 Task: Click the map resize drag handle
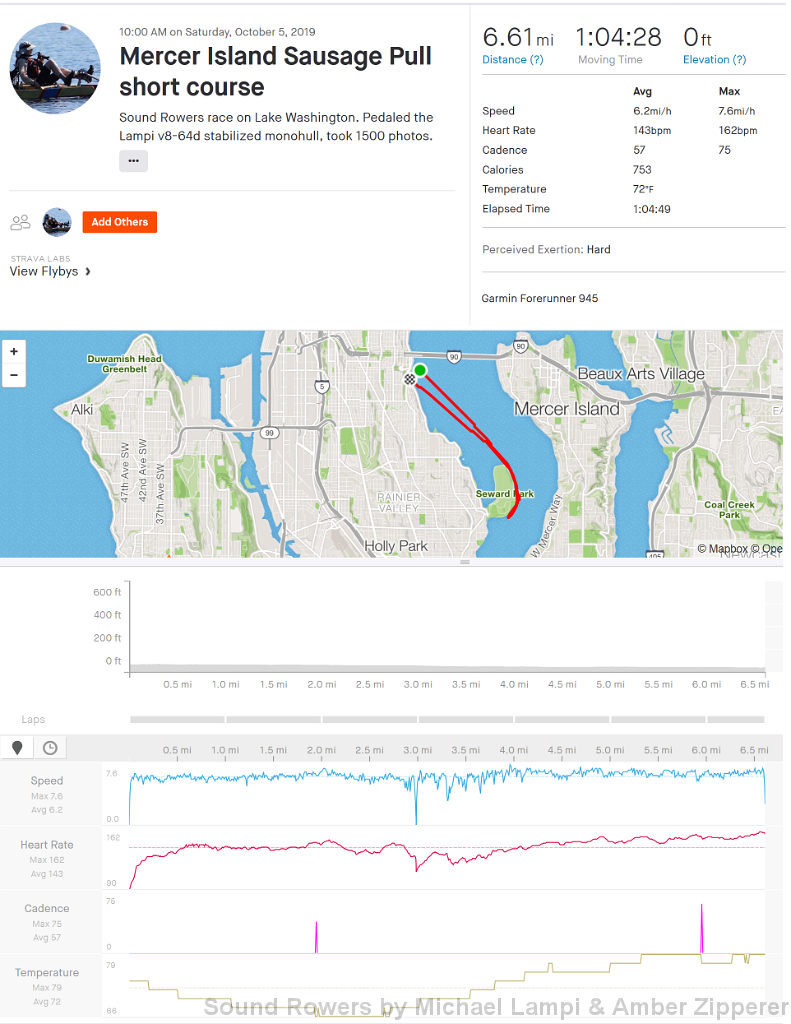464,563
